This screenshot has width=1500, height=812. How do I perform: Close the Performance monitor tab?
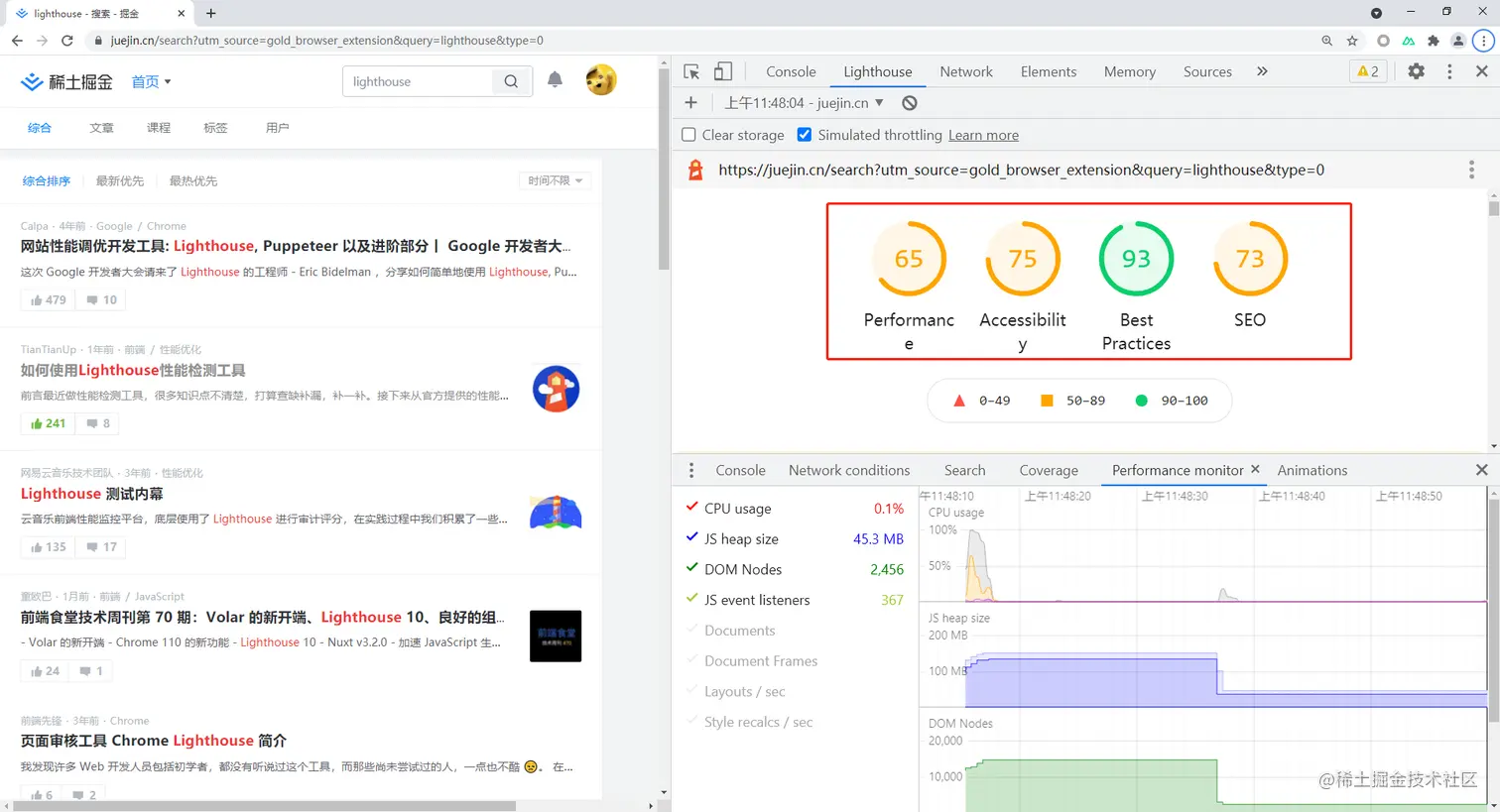pos(1255,469)
